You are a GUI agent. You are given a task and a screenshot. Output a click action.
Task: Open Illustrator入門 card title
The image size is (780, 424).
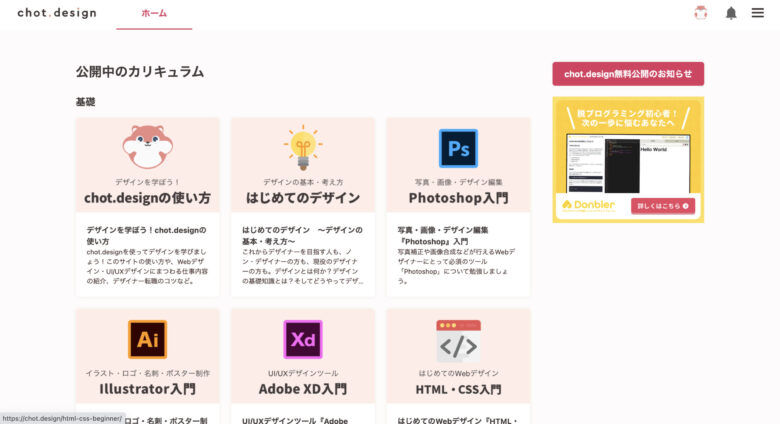148,389
